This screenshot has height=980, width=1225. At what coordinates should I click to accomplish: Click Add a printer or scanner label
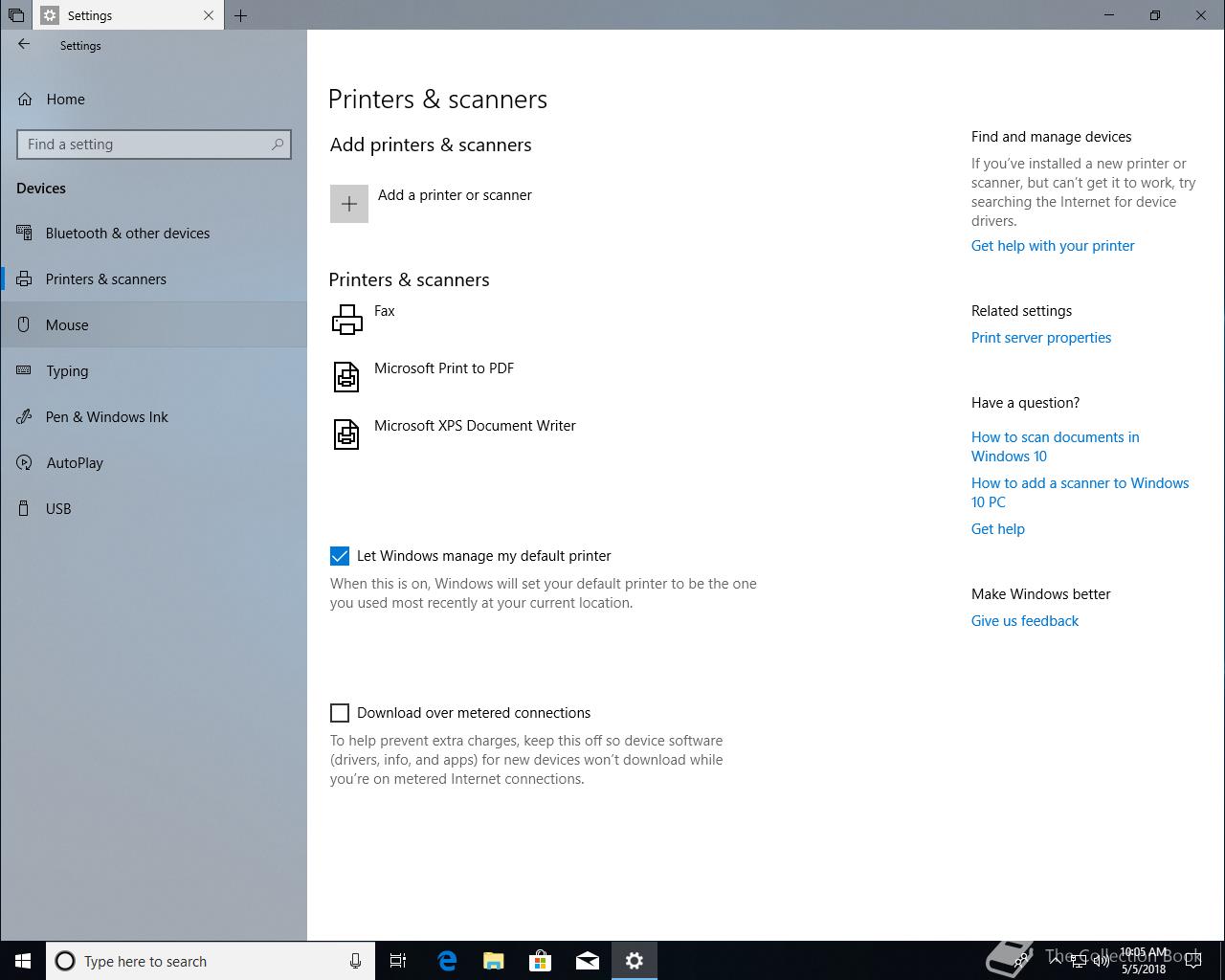(x=455, y=195)
